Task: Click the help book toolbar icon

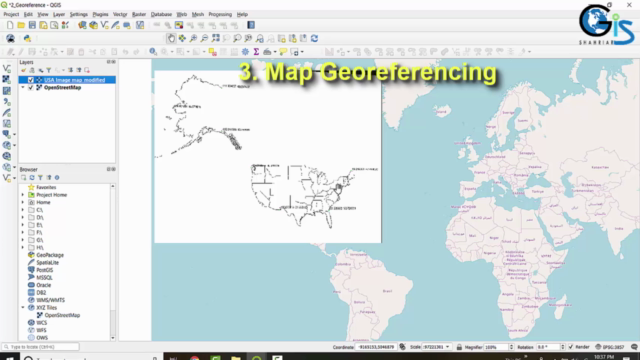Action: [251, 25]
